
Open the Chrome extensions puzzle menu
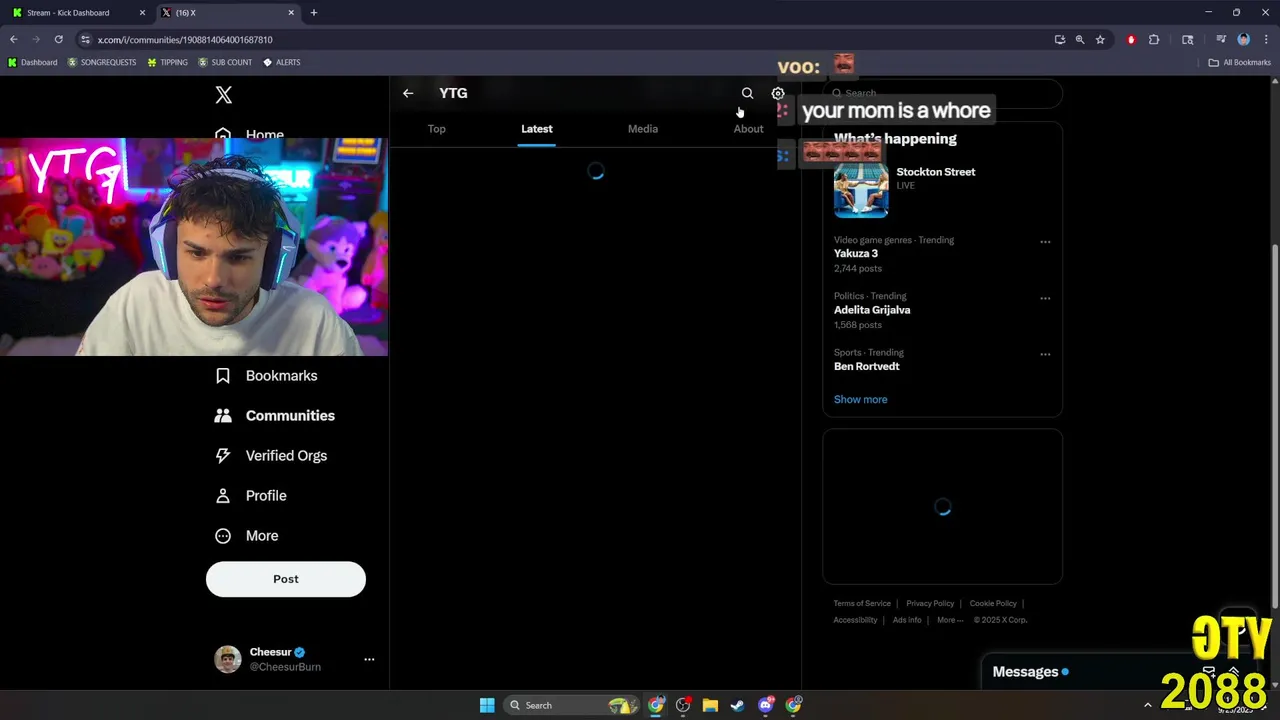coord(1154,40)
